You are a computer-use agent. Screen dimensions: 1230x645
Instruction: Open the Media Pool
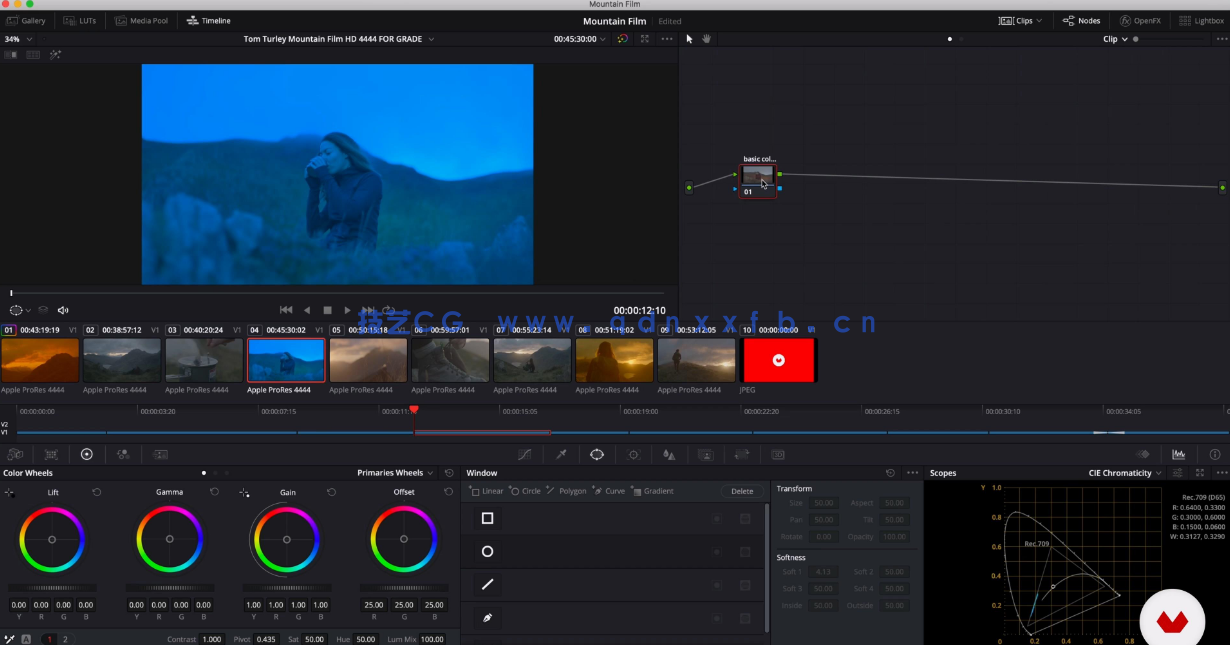(x=141, y=20)
